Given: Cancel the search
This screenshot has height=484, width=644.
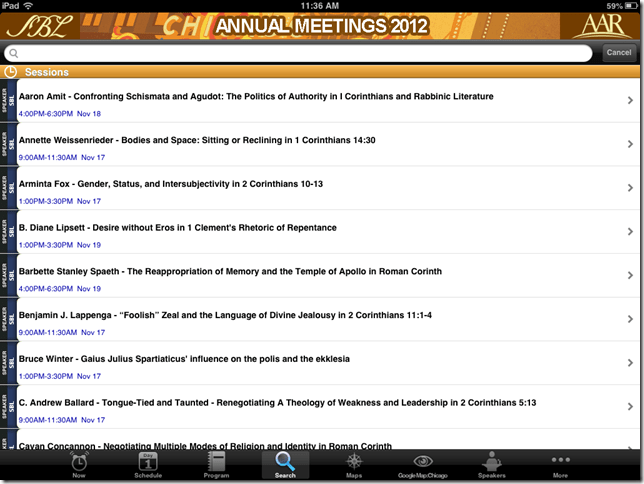Looking at the screenshot, I should coord(618,53).
